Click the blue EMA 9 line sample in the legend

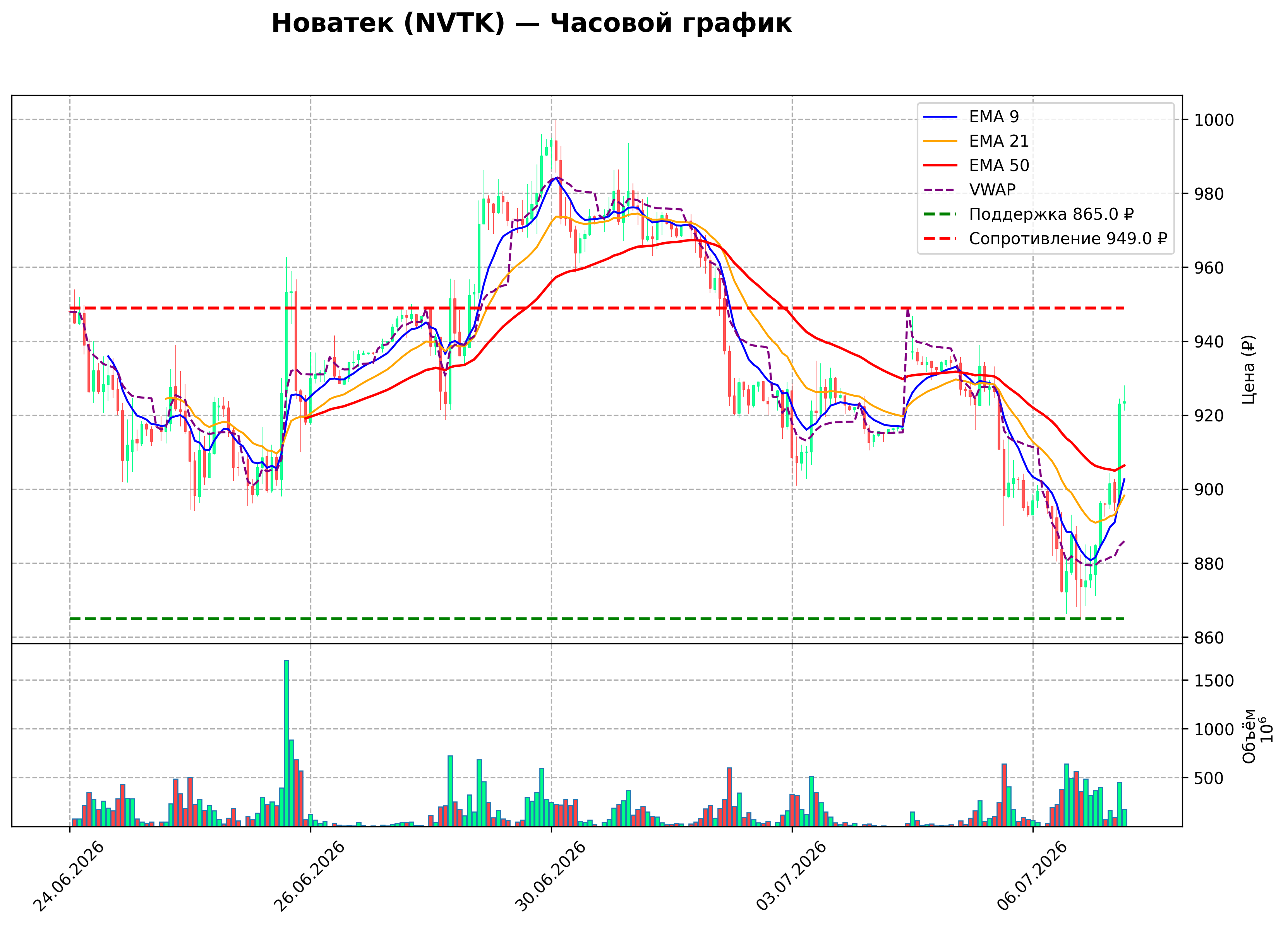[940, 117]
